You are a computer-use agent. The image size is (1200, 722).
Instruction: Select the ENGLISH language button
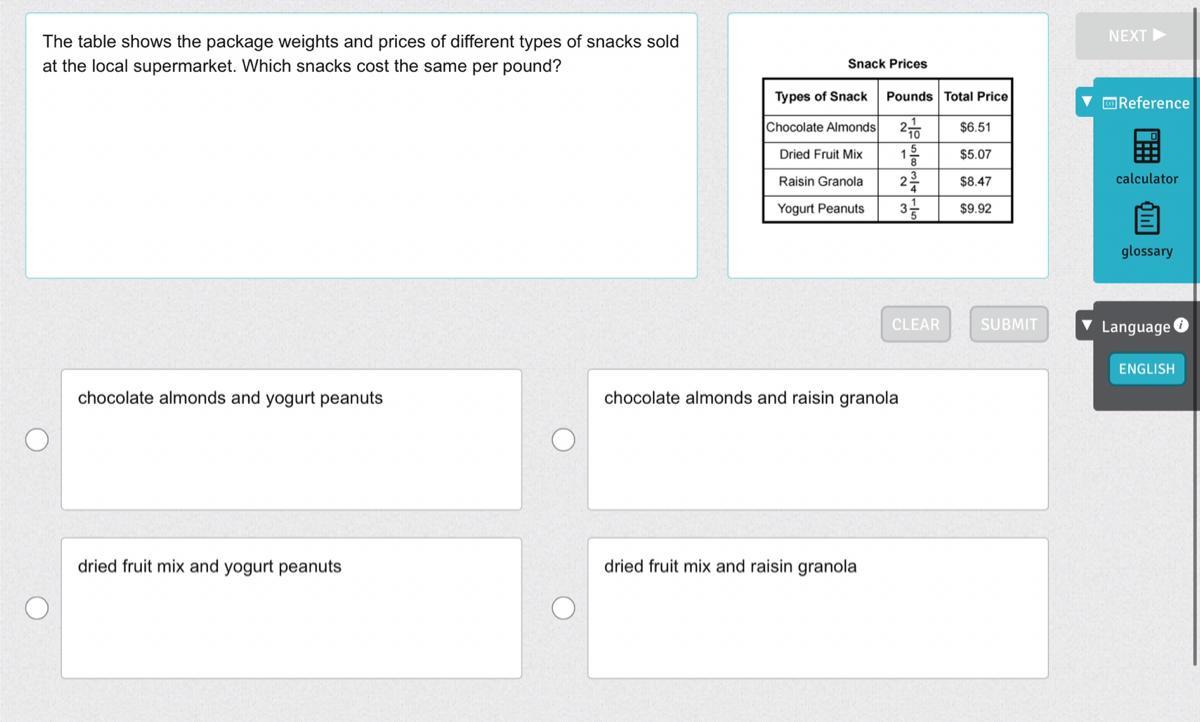coord(1146,369)
